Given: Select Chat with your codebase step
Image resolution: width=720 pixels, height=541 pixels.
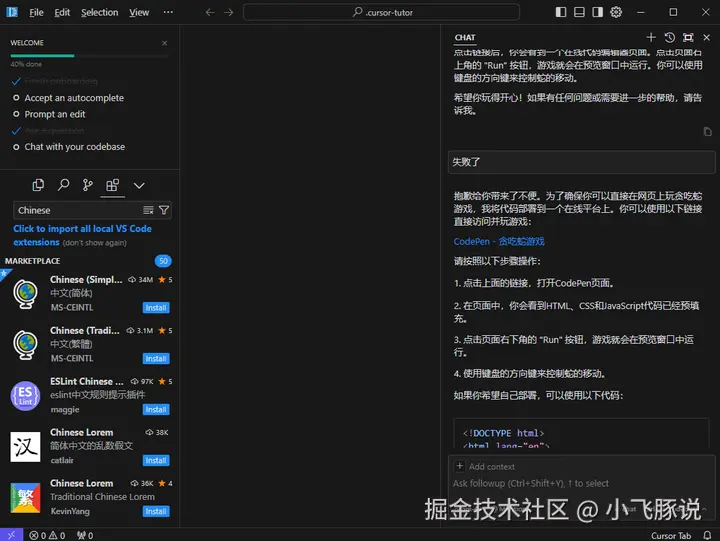Looking at the screenshot, I should (74, 147).
